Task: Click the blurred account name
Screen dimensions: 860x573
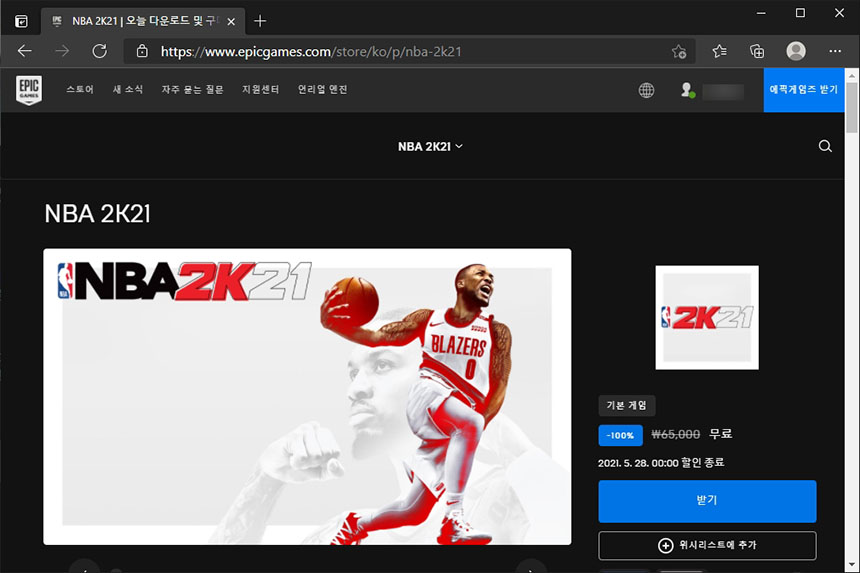Action: pos(723,91)
